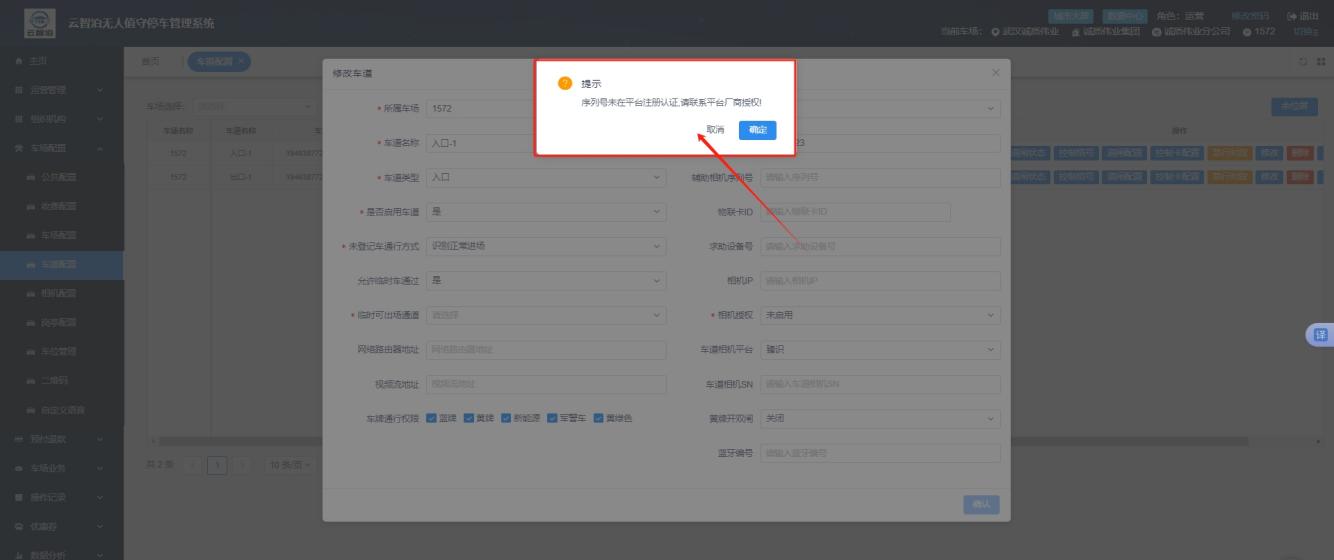Click the 求助设备号 input field
Image resolution: width=1334 pixels, height=560 pixels.
880,246
